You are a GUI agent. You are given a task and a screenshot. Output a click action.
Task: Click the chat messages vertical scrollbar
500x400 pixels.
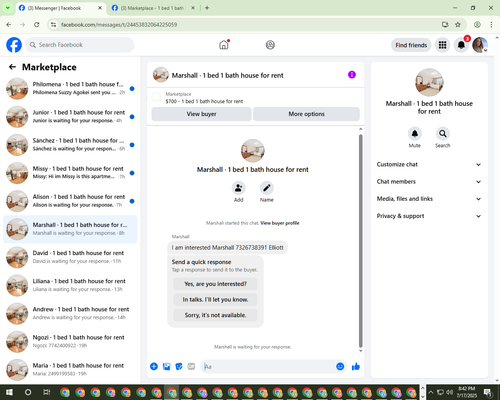pyautogui.click(x=360, y=240)
